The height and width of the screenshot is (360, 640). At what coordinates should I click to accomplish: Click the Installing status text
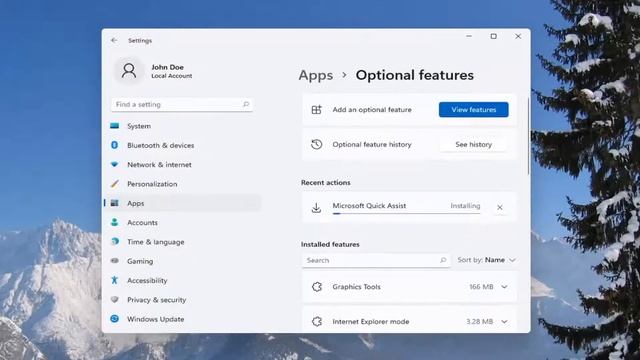(465, 206)
